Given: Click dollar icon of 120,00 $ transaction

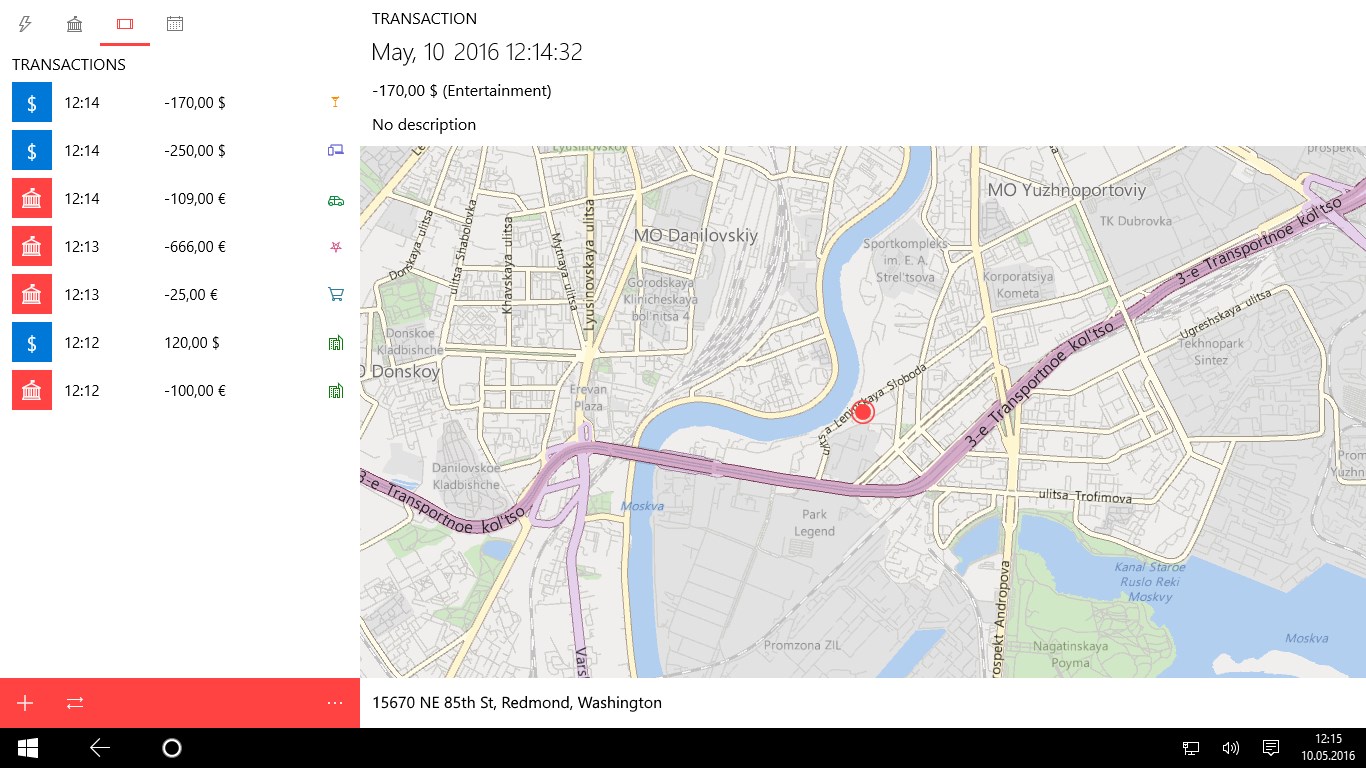Looking at the screenshot, I should (32, 342).
